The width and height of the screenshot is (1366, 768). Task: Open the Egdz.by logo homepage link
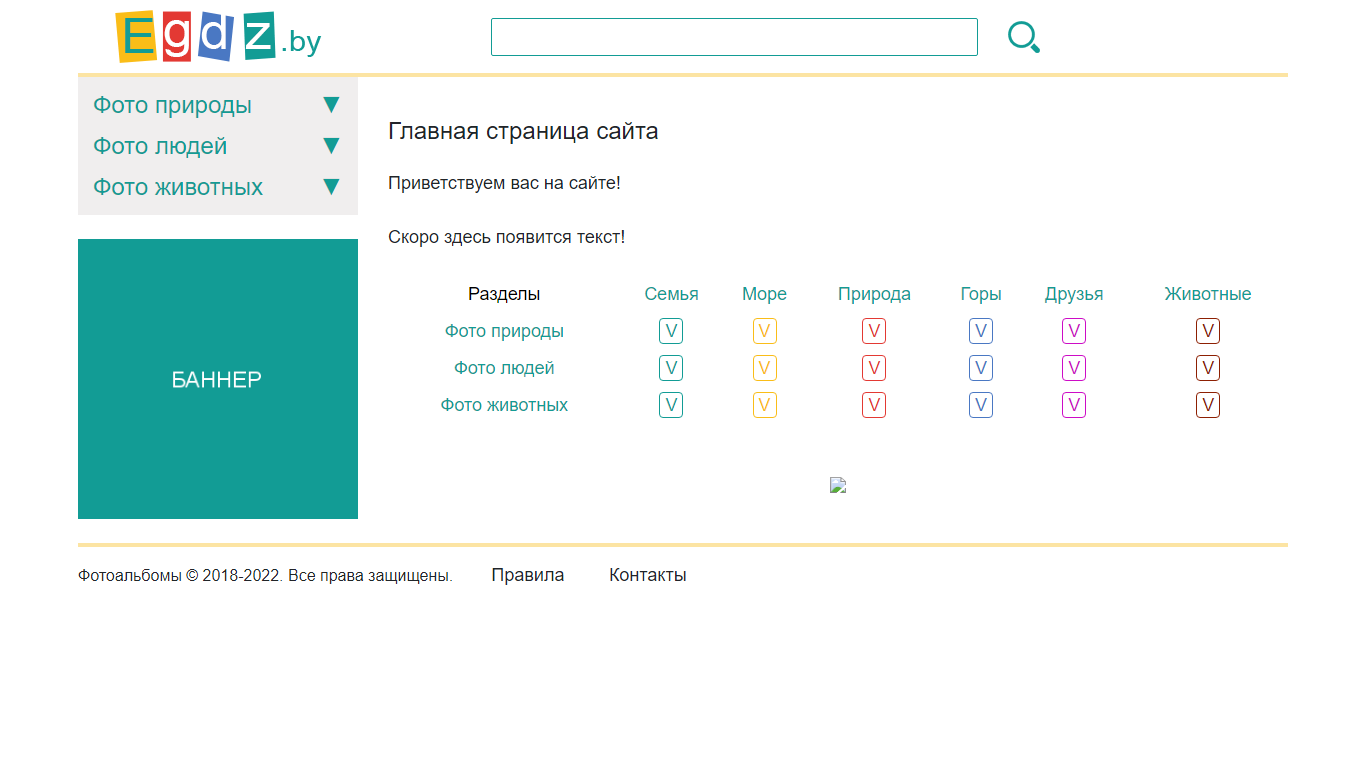[x=218, y=37]
